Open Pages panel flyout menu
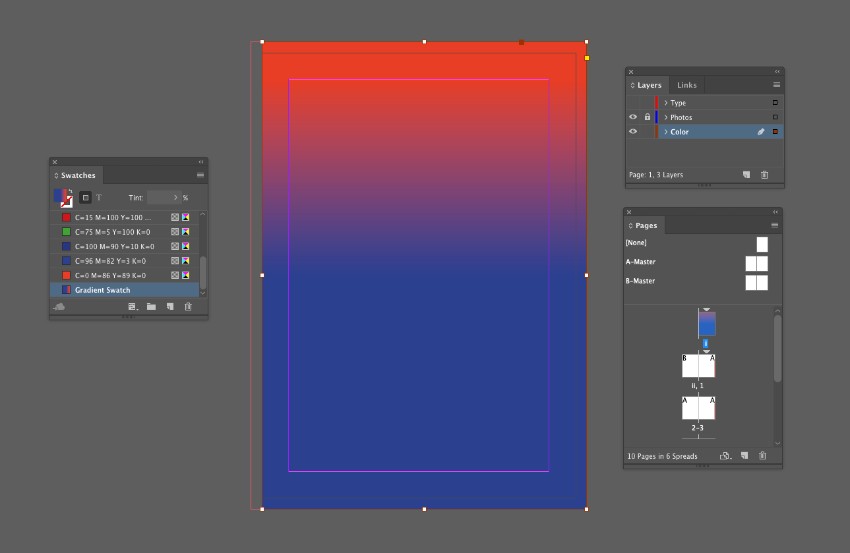This screenshot has width=850, height=553. pyautogui.click(x=775, y=225)
